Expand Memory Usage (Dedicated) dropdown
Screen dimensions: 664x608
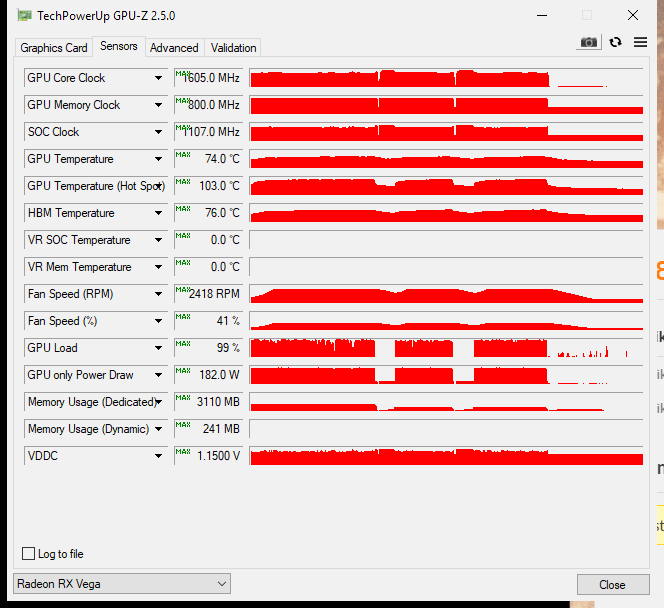159,402
